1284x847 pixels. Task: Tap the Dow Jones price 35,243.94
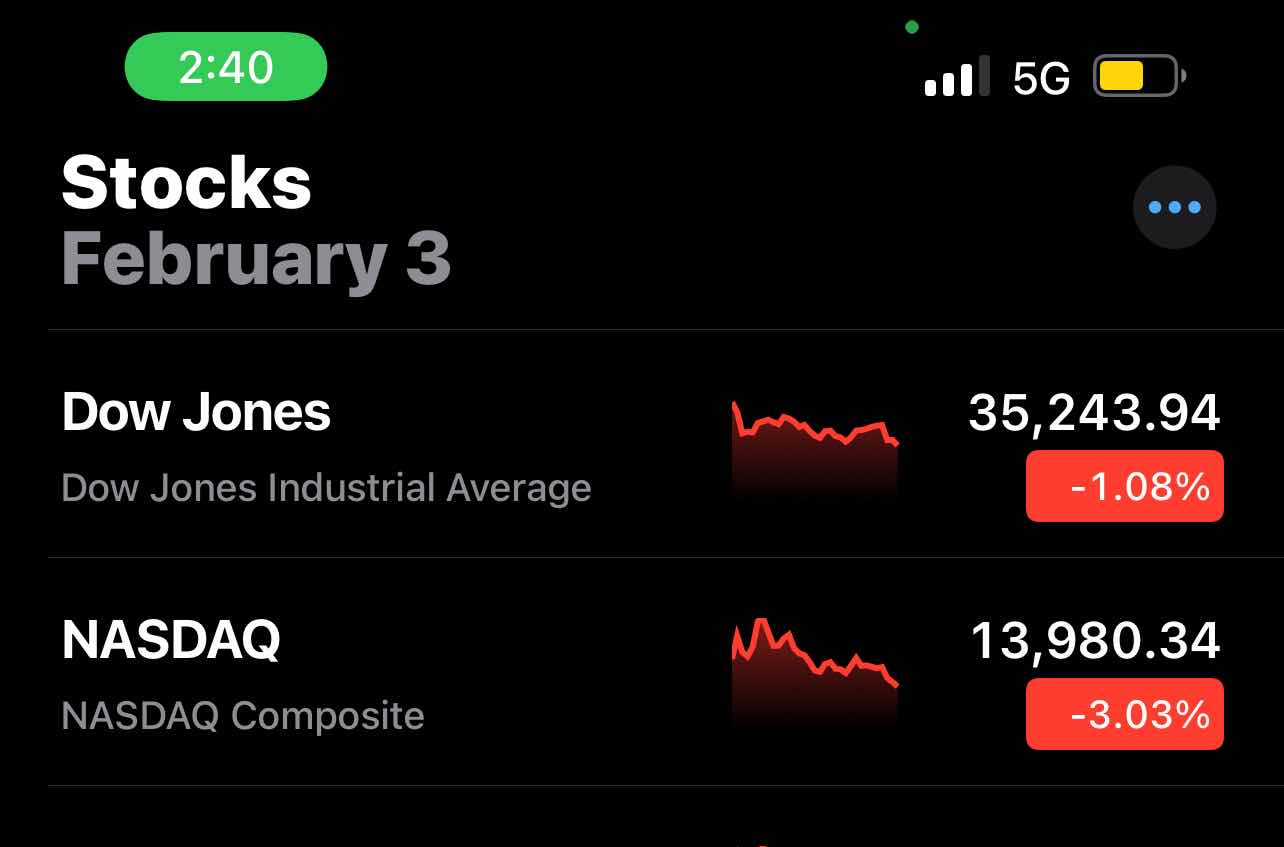1095,413
